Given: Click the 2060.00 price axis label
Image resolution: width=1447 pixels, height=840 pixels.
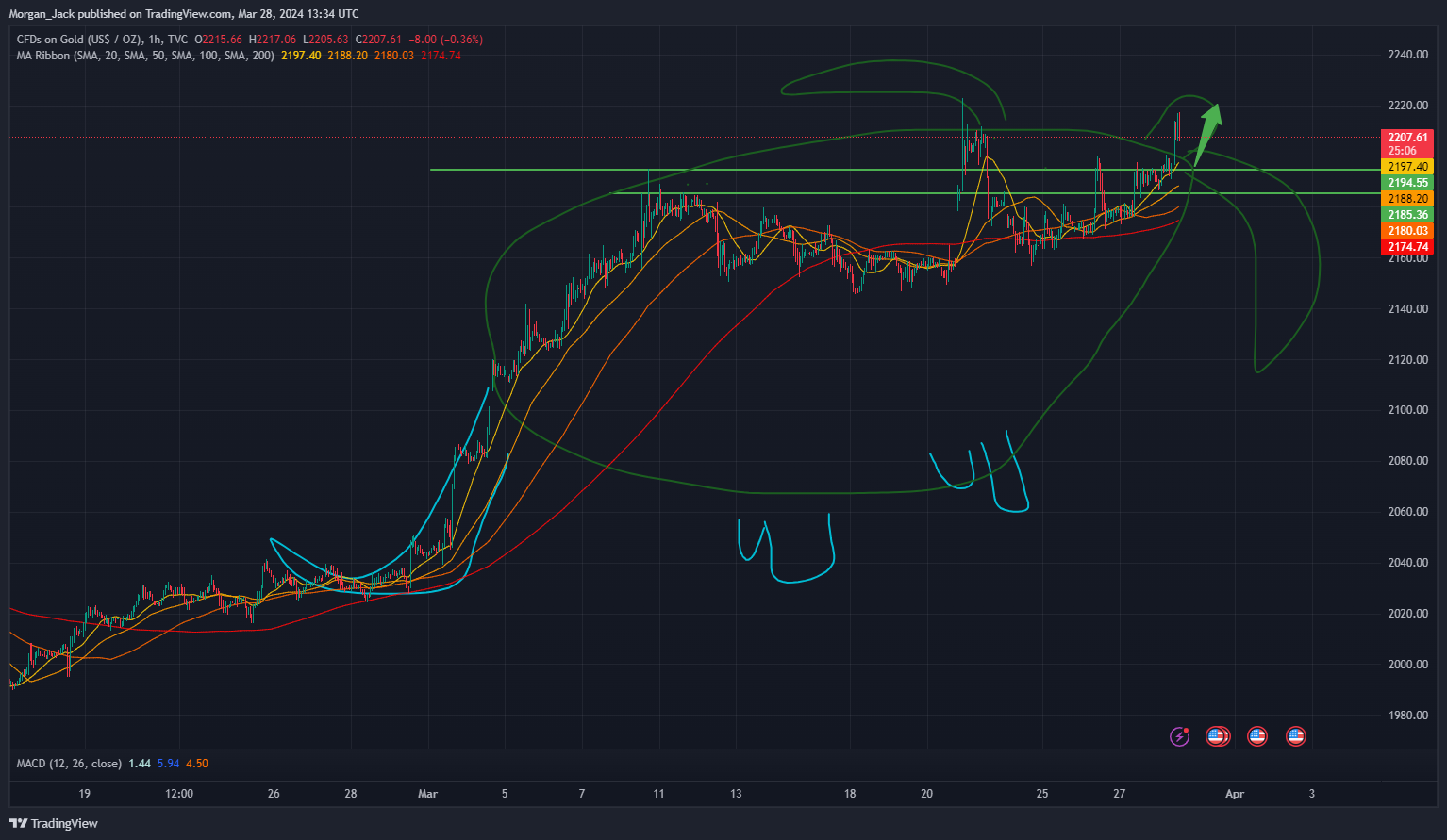Looking at the screenshot, I should 1407,512.
